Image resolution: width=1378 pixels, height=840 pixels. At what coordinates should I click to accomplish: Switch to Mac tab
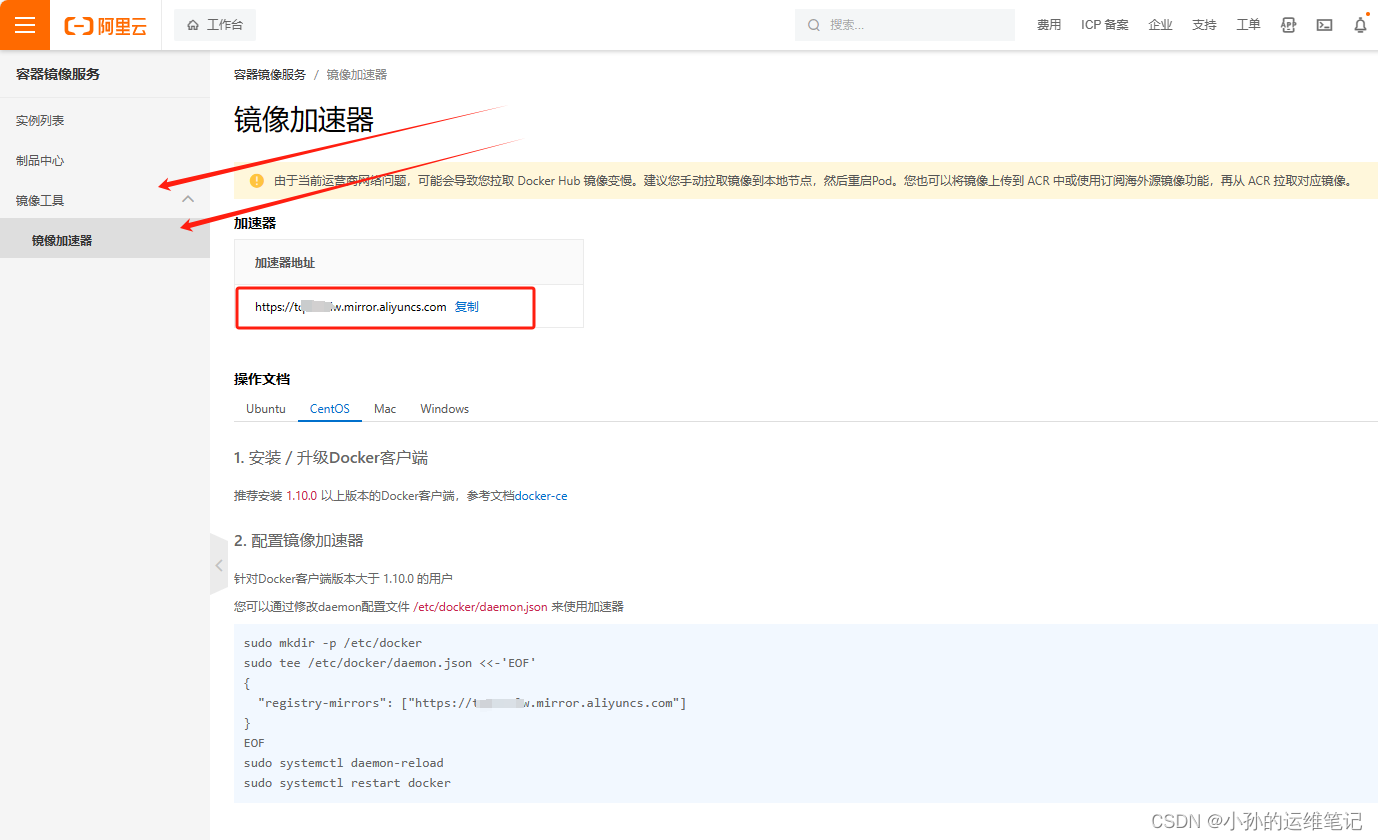385,409
